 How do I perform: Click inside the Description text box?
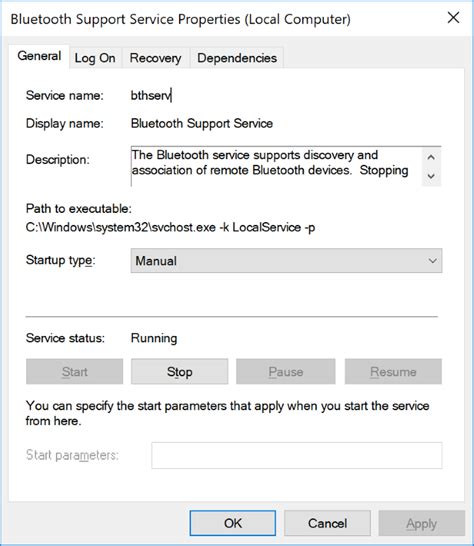(x=276, y=166)
